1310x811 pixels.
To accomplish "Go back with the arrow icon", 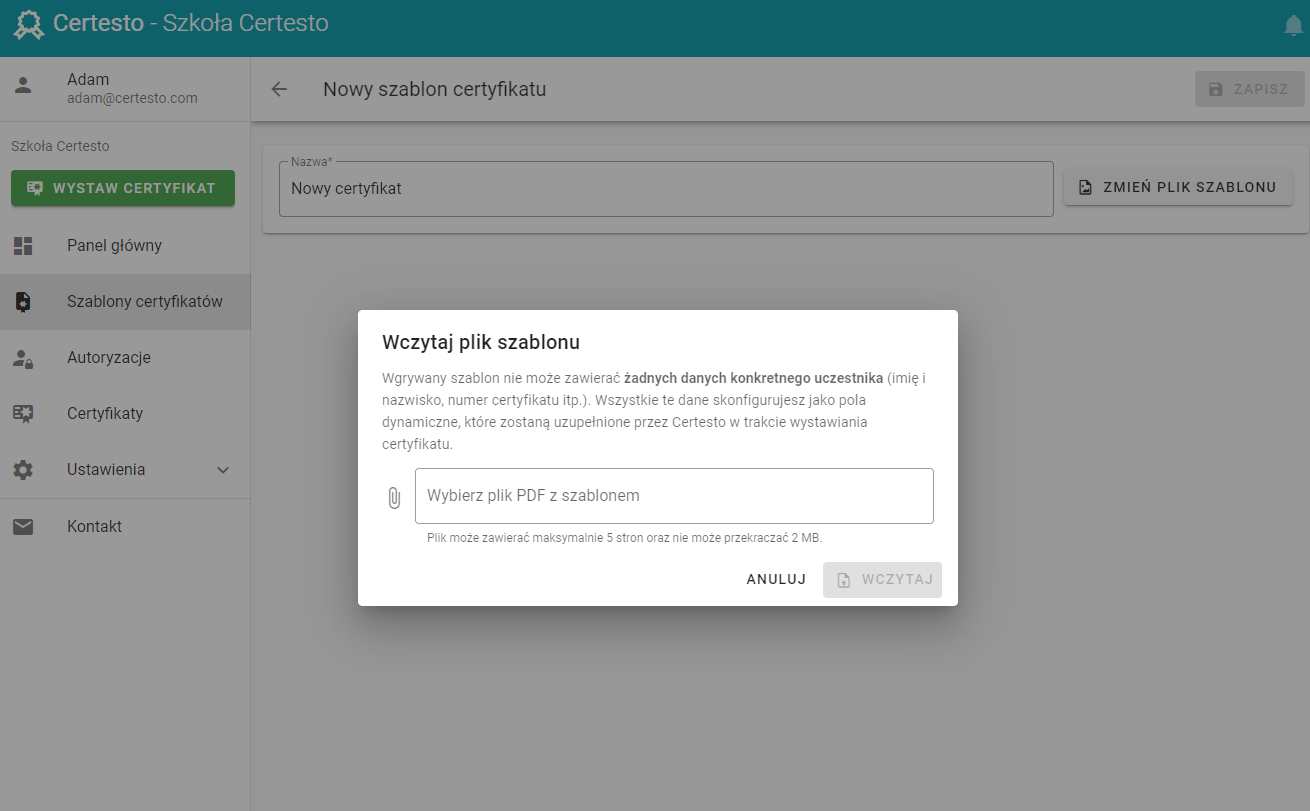I will (279, 89).
